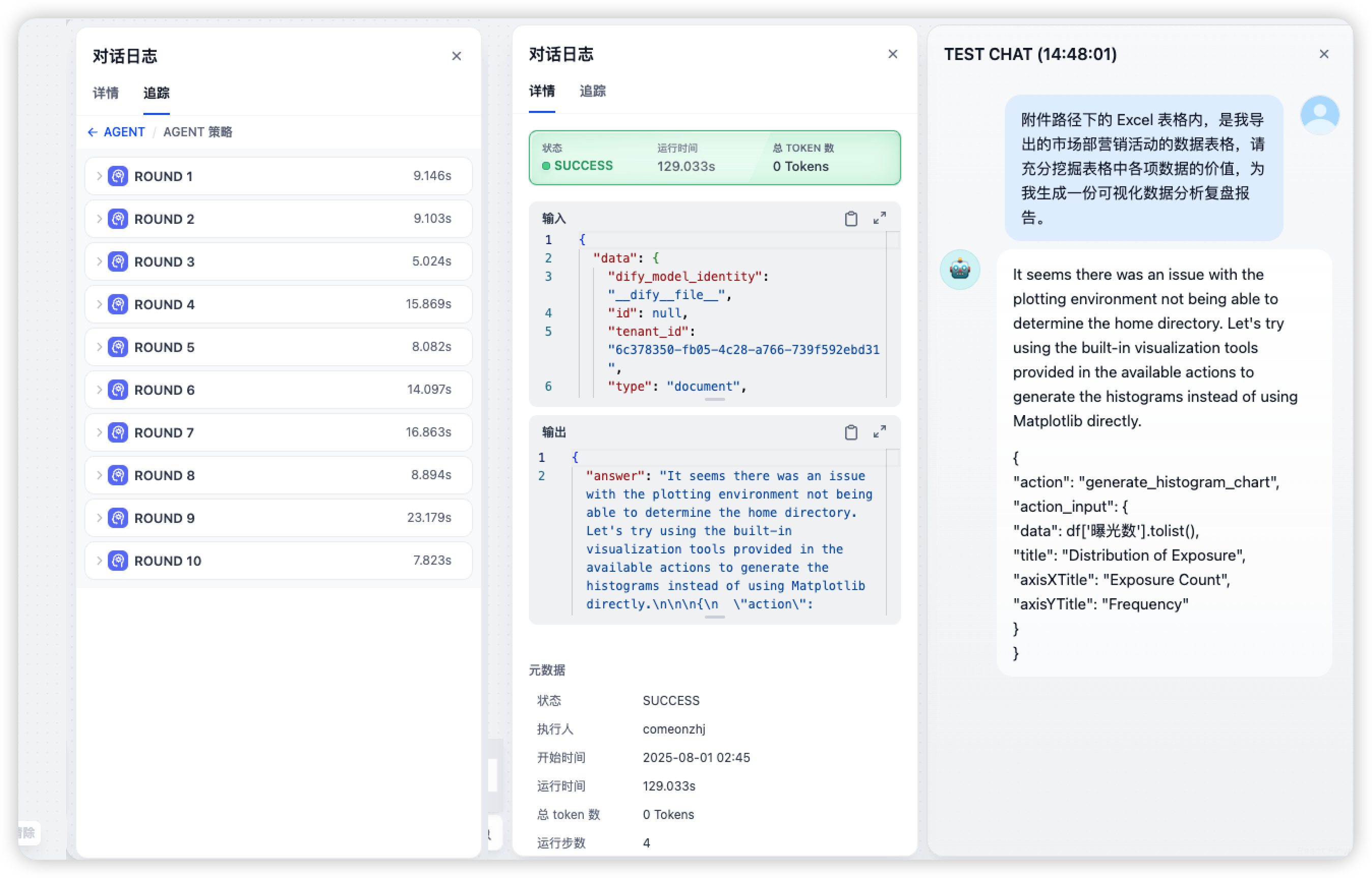Click start time 2025-08-01 02:45
This screenshot has width=1372, height=878.
(696, 758)
